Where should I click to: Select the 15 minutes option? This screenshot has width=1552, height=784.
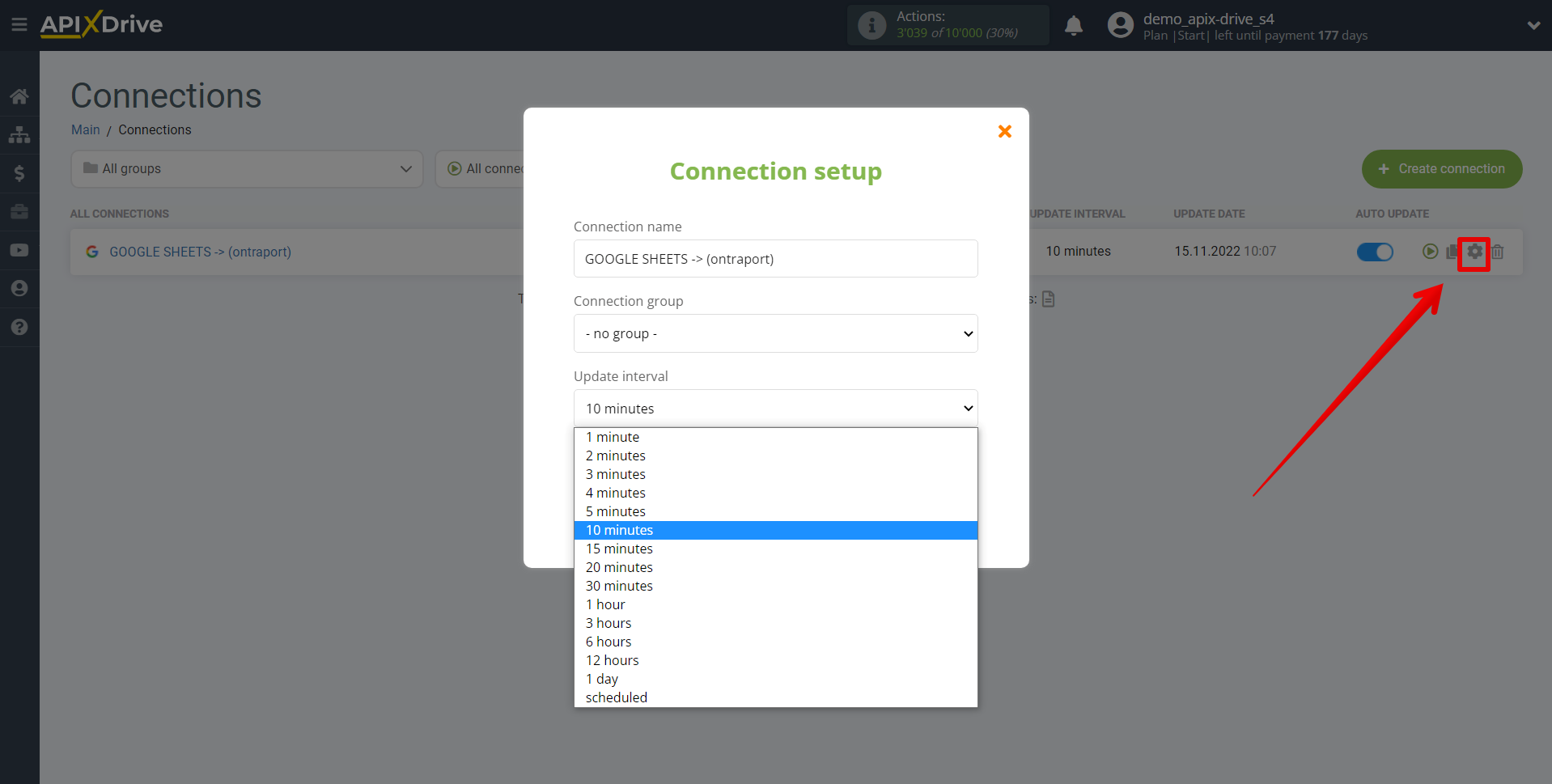click(776, 549)
